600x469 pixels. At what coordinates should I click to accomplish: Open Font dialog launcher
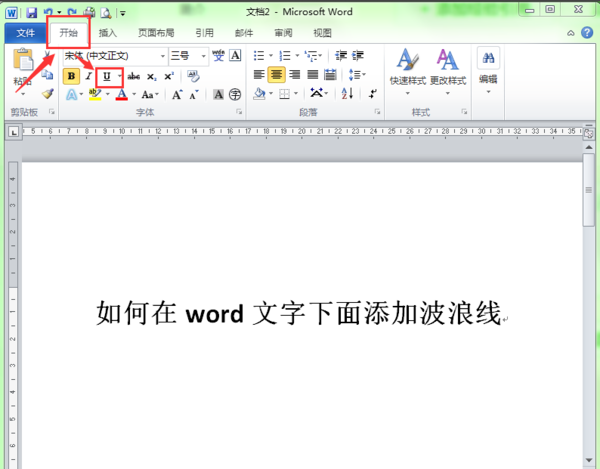pos(239,112)
